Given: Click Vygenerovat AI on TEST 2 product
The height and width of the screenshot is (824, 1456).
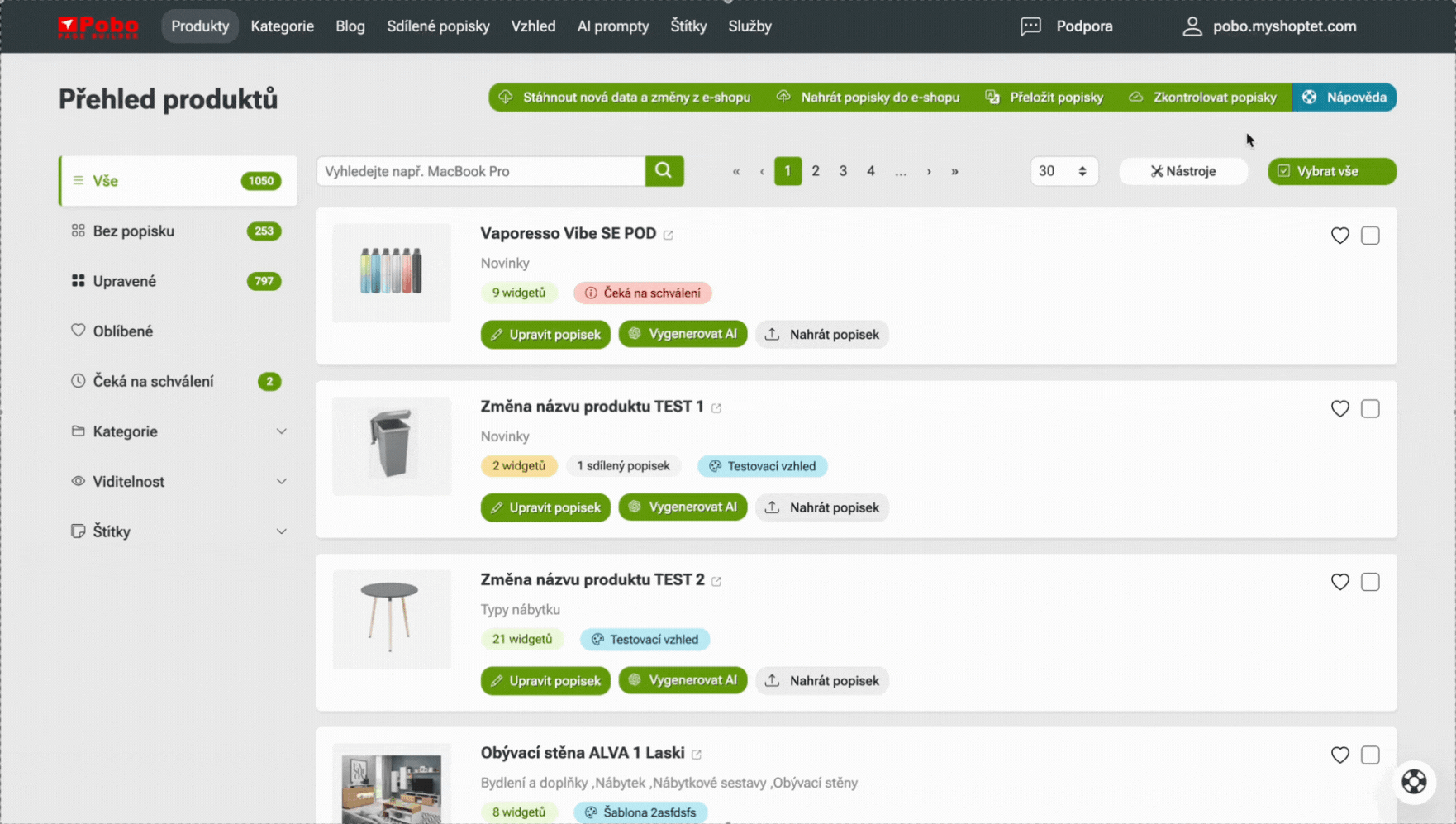Looking at the screenshot, I should 683,679.
